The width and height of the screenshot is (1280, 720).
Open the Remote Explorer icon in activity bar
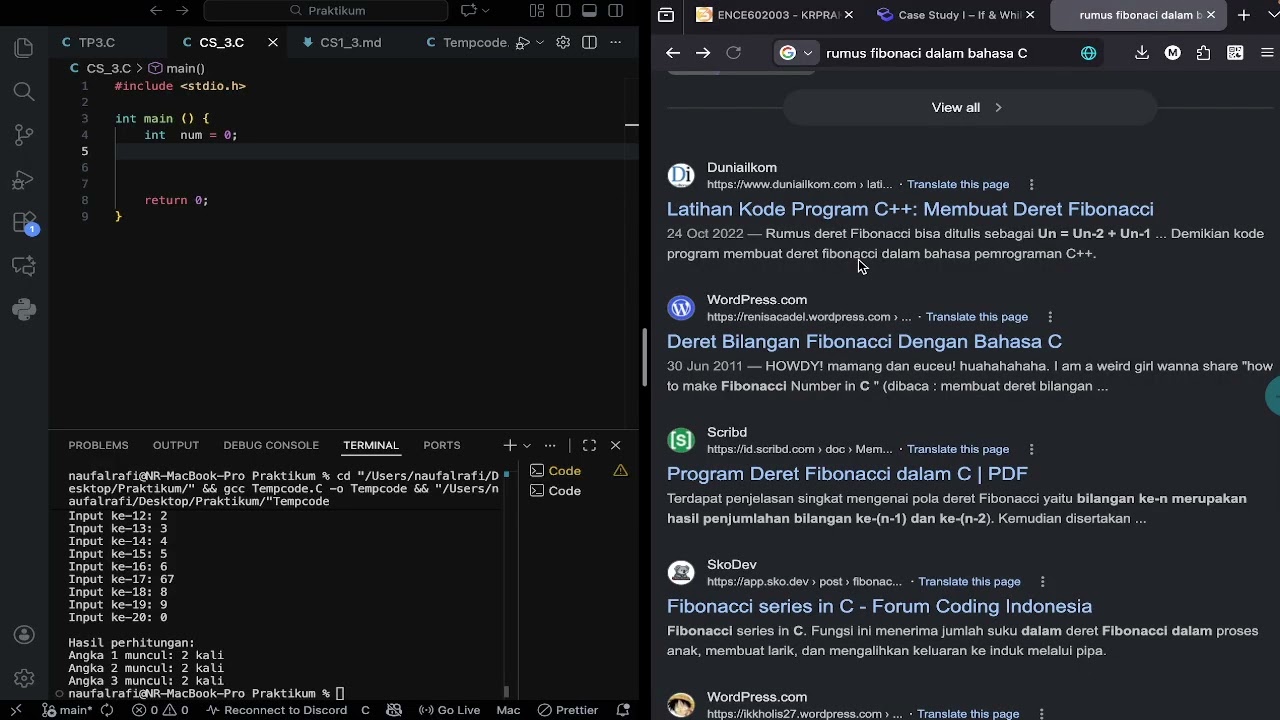click(x=24, y=266)
